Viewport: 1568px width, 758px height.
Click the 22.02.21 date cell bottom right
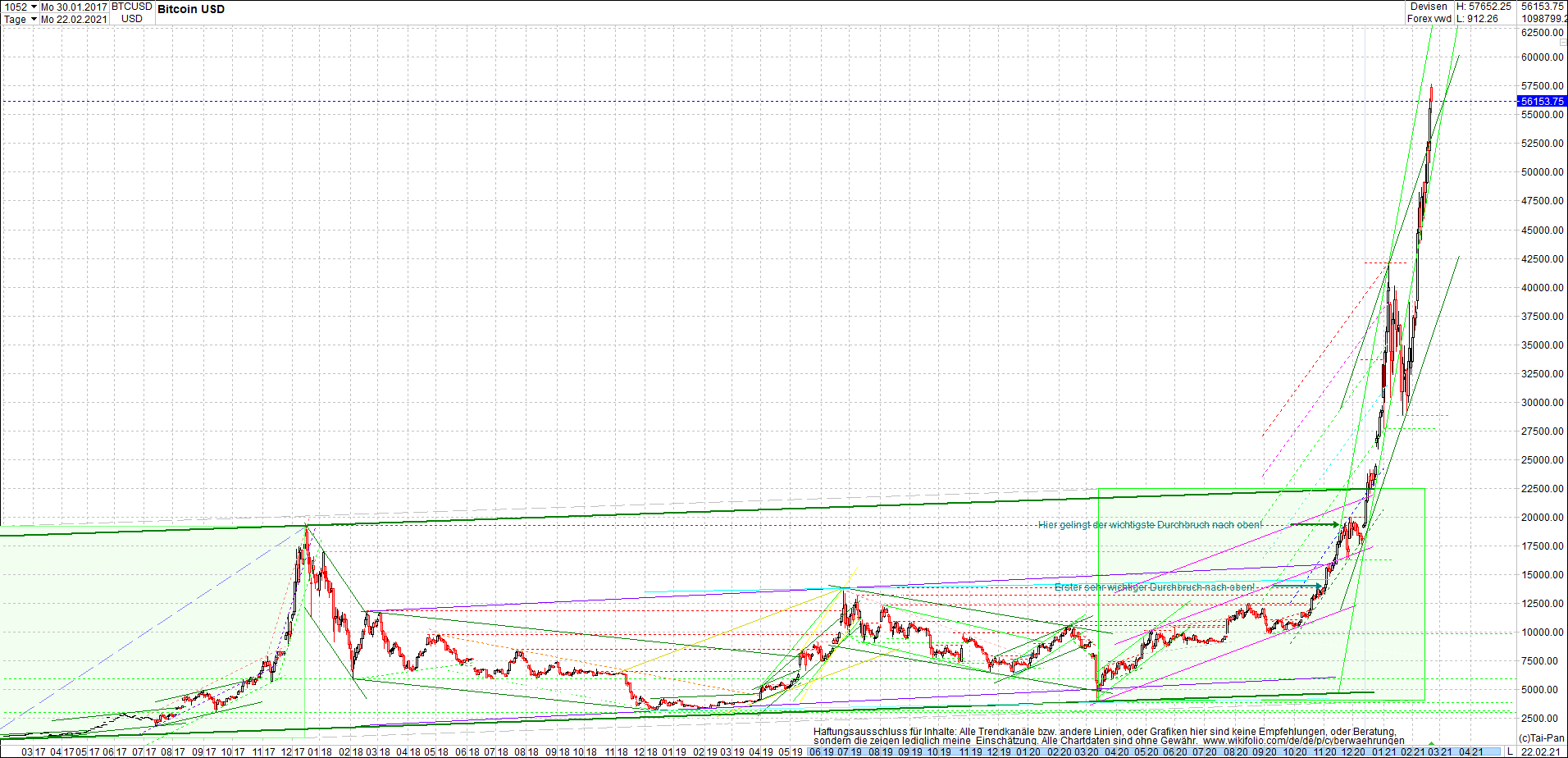(x=1541, y=751)
